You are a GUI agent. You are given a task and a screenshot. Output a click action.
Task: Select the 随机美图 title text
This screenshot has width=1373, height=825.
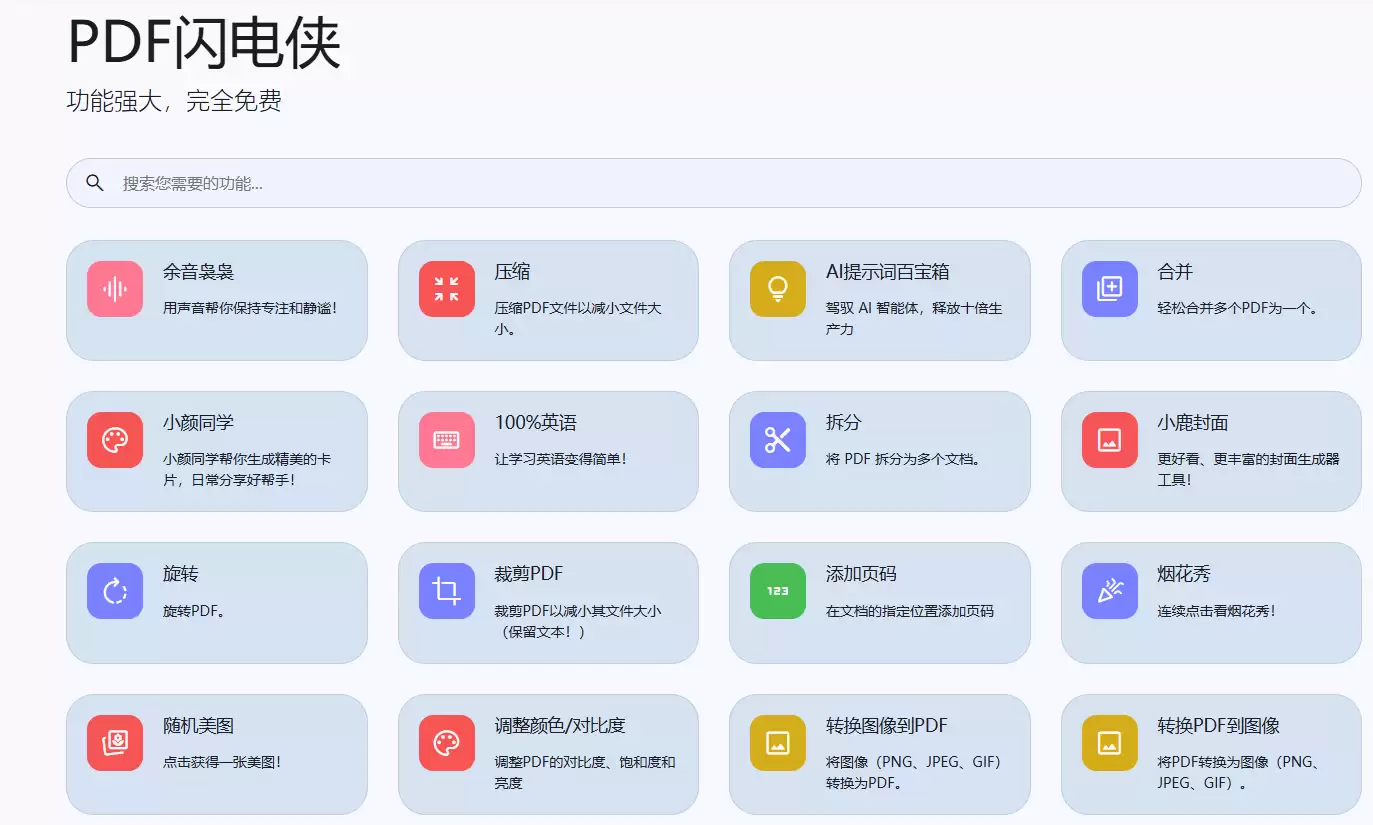tap(198, 726)
